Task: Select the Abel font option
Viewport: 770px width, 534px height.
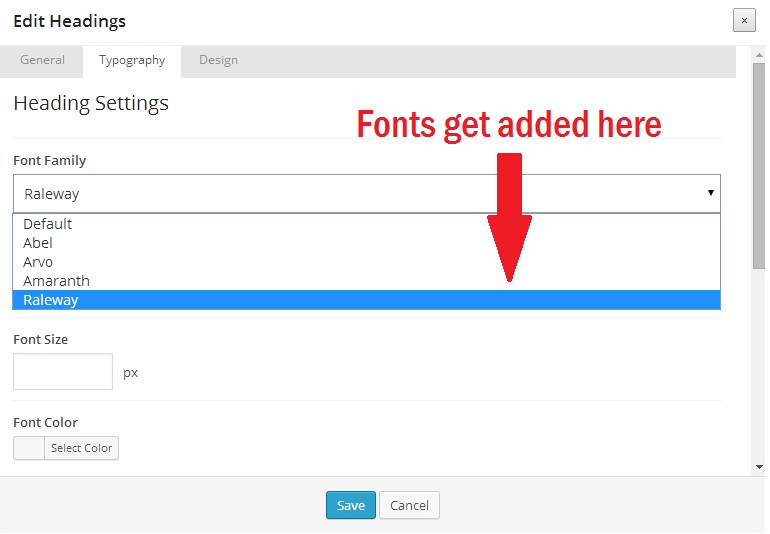Action: point(38,243)
